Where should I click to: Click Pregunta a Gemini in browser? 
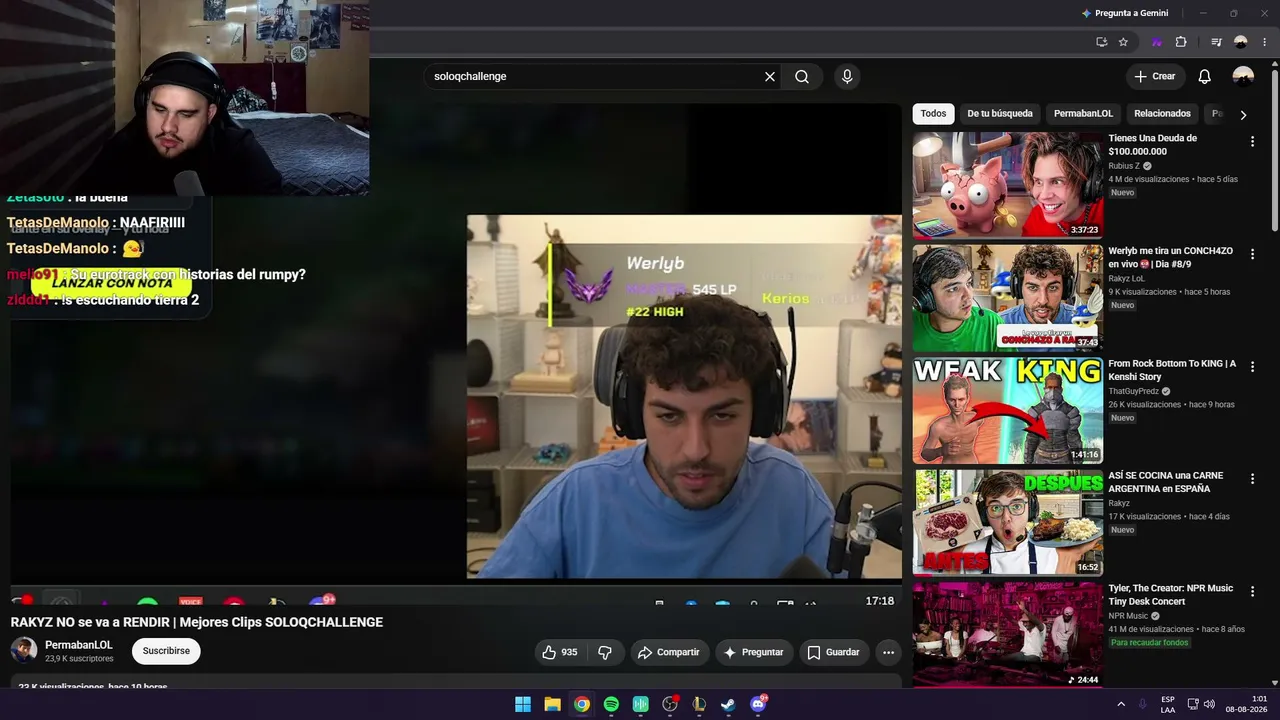coord(1125,13)
